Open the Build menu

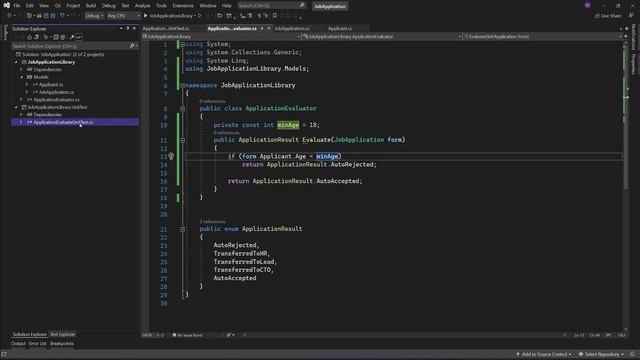91,6
